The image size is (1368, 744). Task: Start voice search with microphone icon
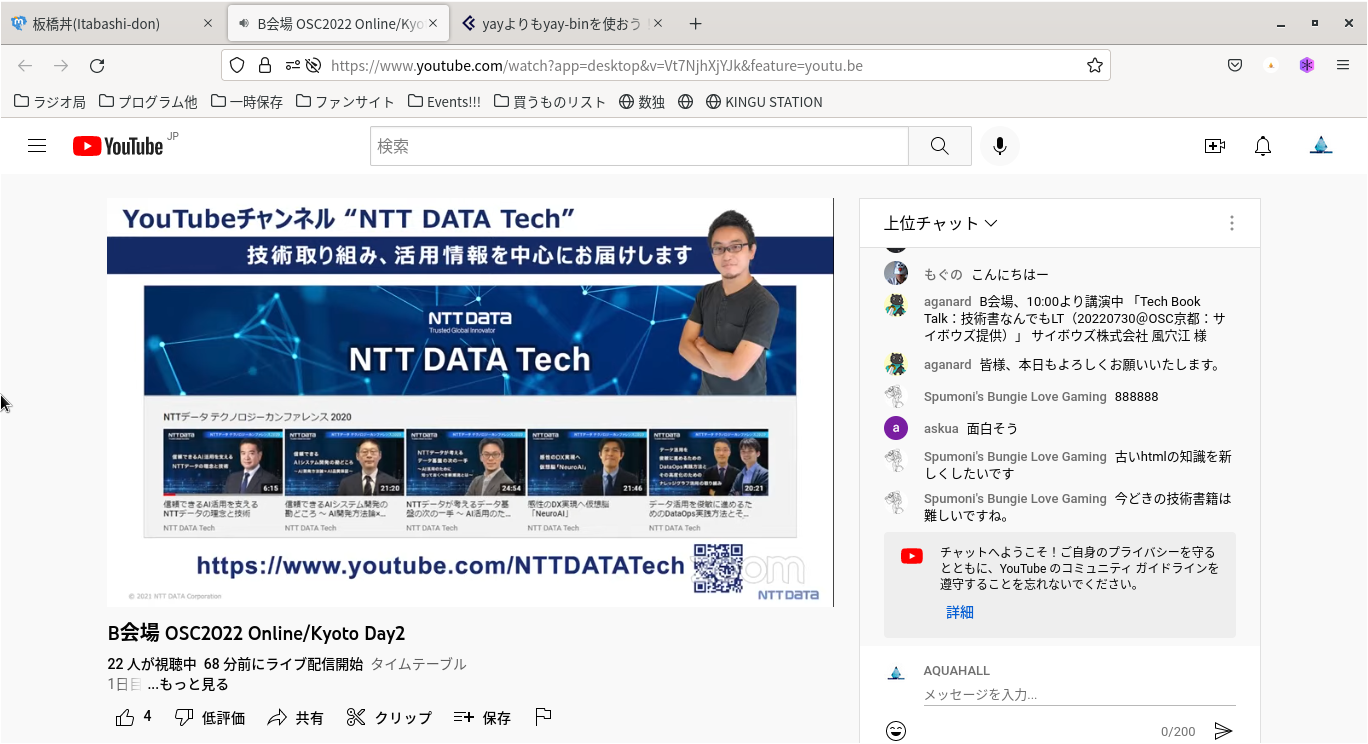tap(999, 146)
